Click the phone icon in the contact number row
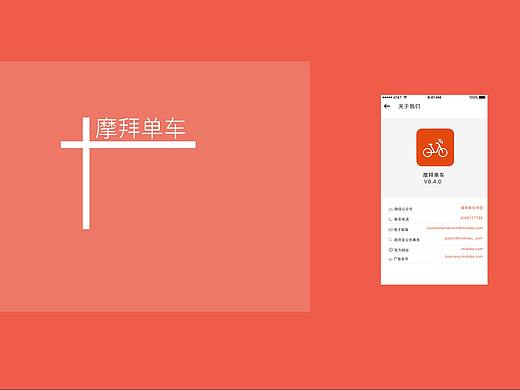The height and width of the screenshot is (390, 520). click(390, 219)
